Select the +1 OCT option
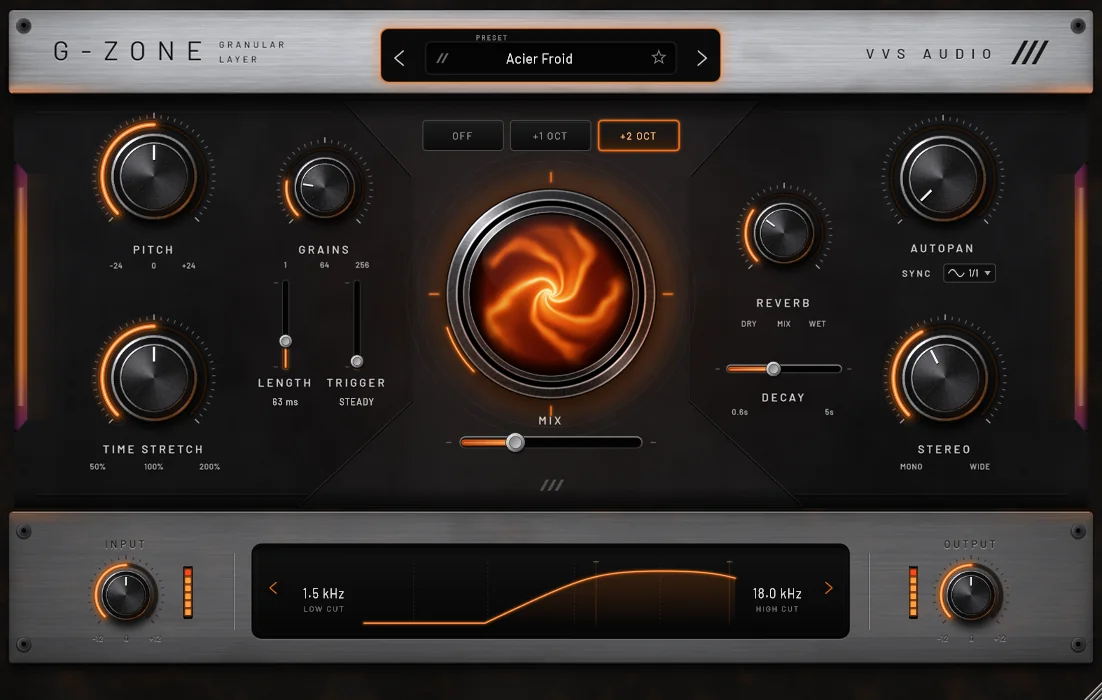The width and height of the screenshot is (1102, 700). [550, 136]
